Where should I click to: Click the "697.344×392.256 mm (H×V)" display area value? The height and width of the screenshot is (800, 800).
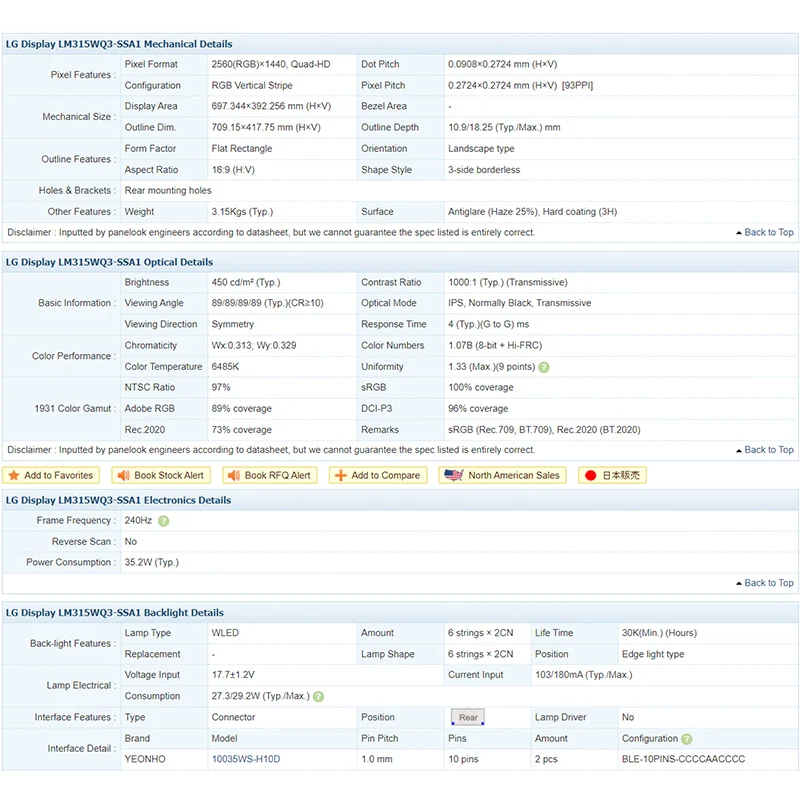[x=271, y=106]
